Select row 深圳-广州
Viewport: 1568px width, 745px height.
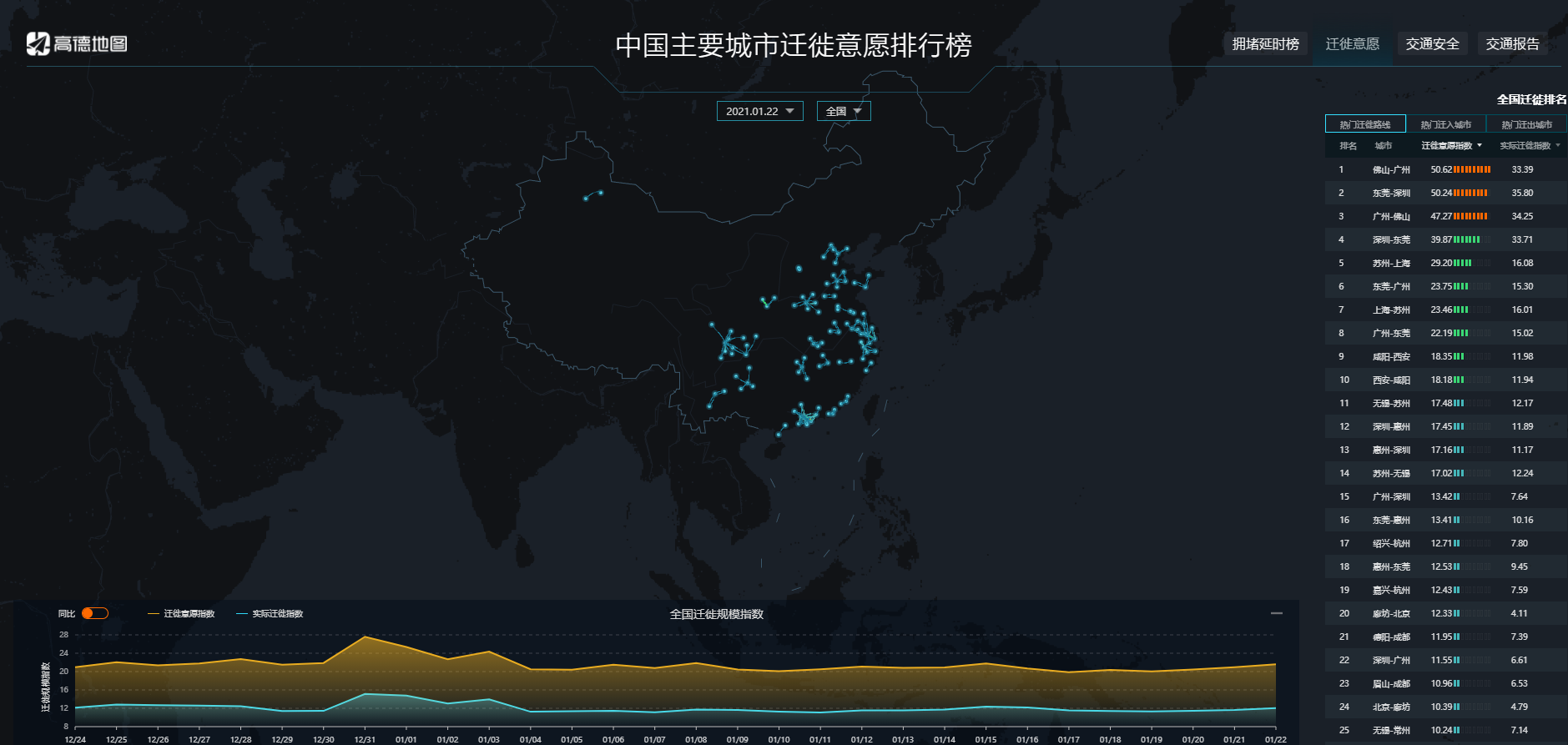1446,660
